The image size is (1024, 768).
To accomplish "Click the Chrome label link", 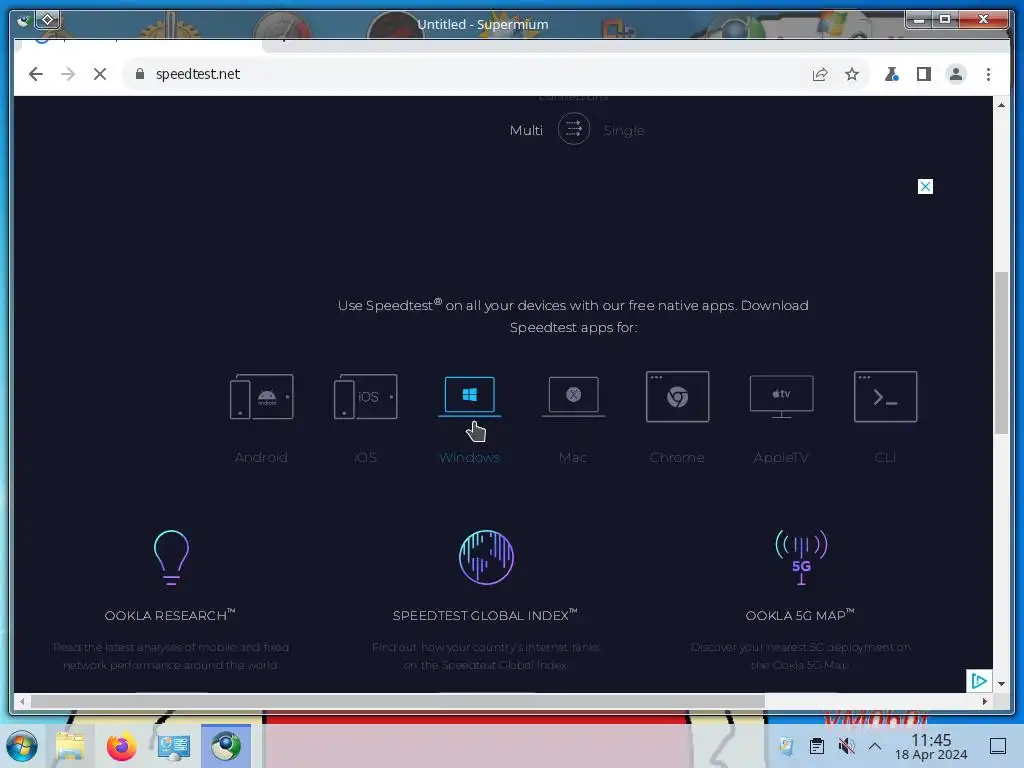I will tap(677, 457).
